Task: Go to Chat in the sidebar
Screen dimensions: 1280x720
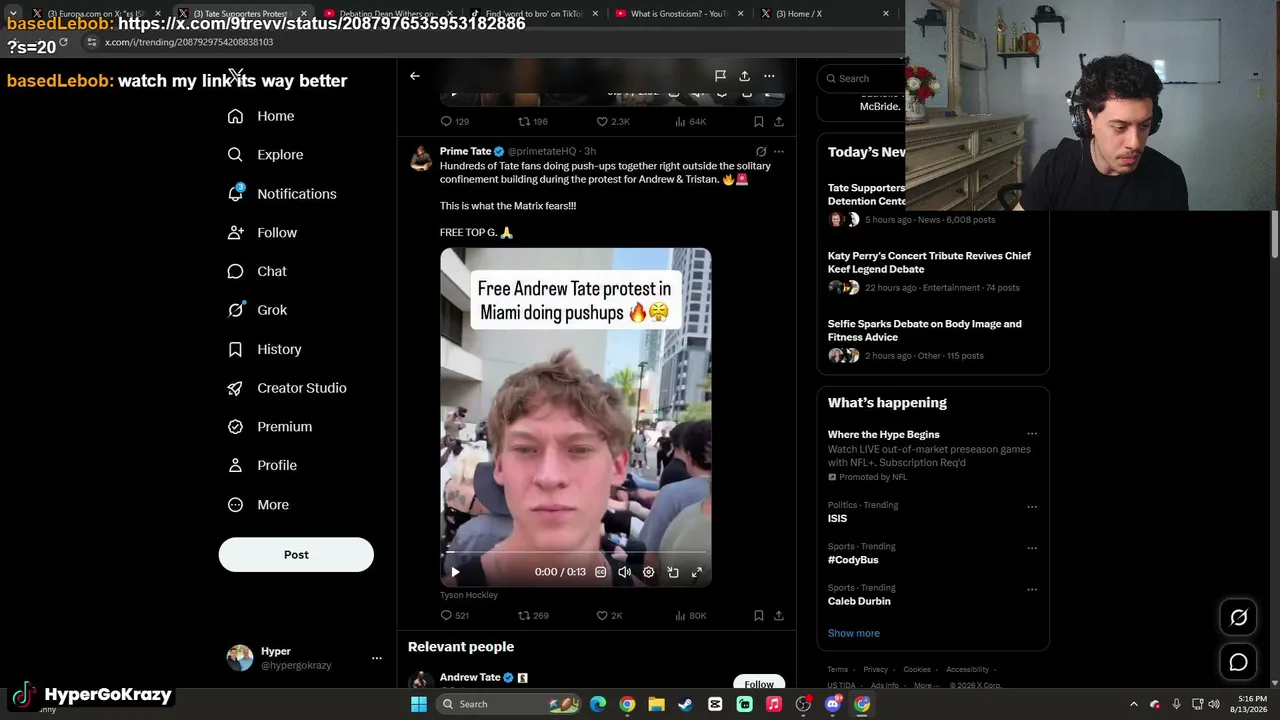Action: 257,271
